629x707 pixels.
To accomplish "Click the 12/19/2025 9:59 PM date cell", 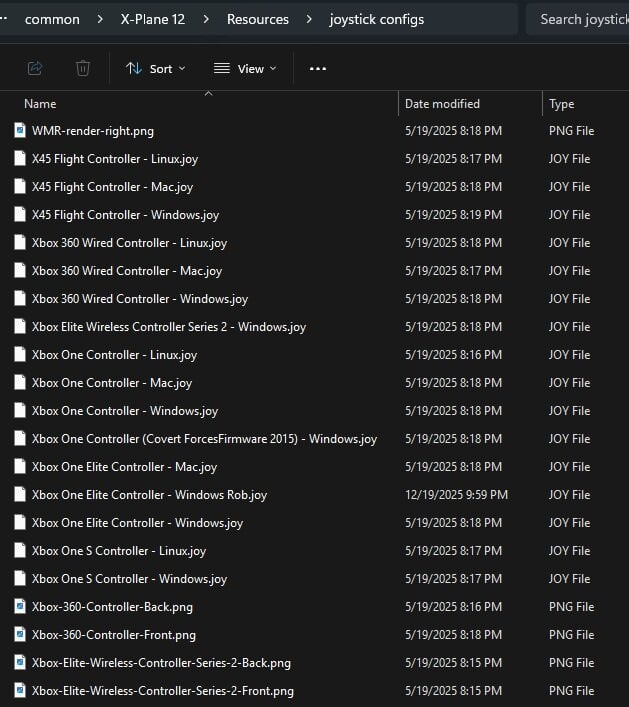I will click(x=456, y=495).
